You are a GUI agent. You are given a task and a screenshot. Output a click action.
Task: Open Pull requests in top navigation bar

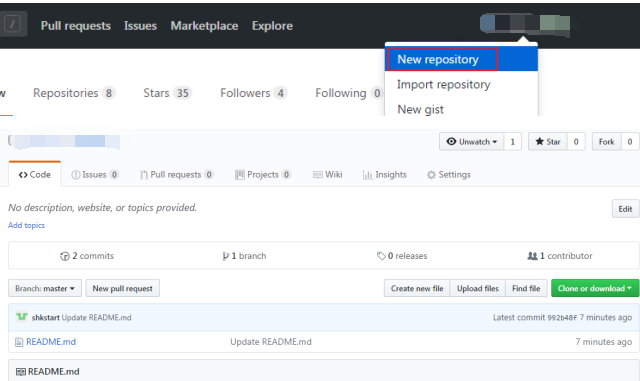pyautogui.click(x=76, y=26)
